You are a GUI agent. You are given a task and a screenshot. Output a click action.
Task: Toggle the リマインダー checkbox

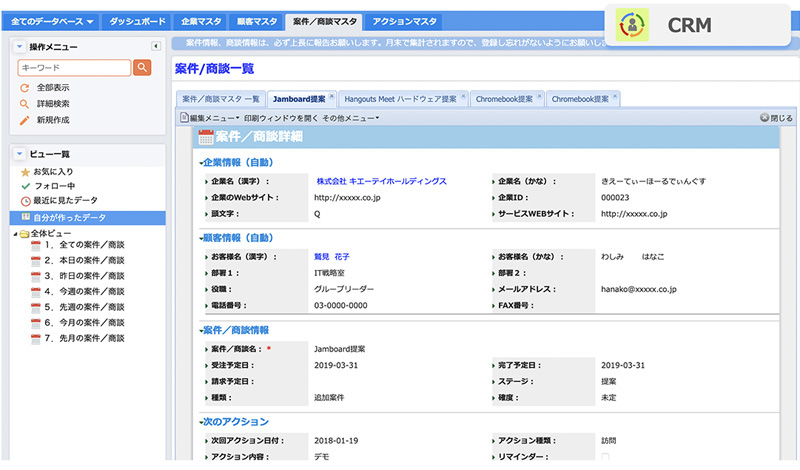[605, 457]
